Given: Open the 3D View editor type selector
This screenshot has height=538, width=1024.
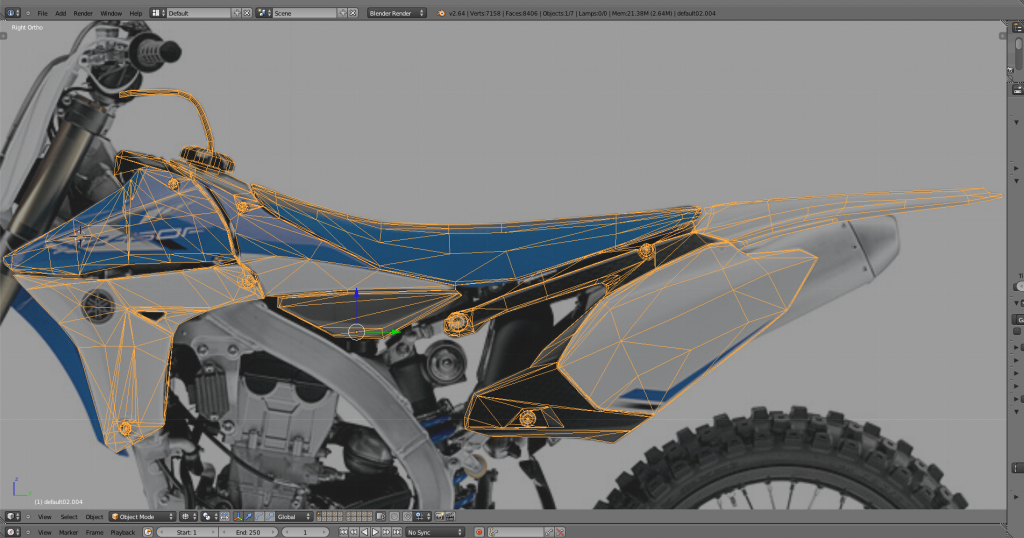Looking at the screenshot, I should [12, 516].
